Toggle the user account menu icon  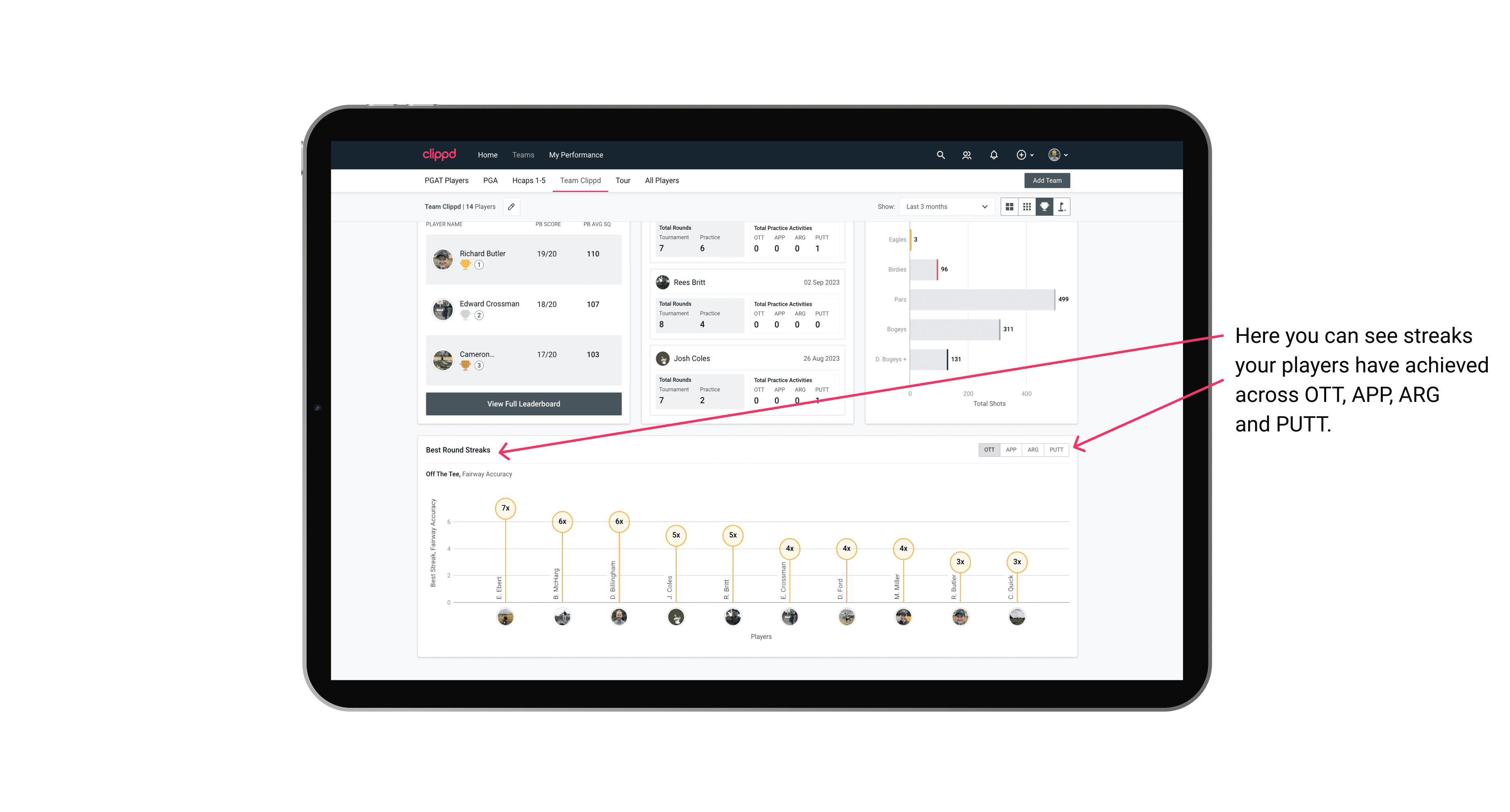coord(1058,155)
